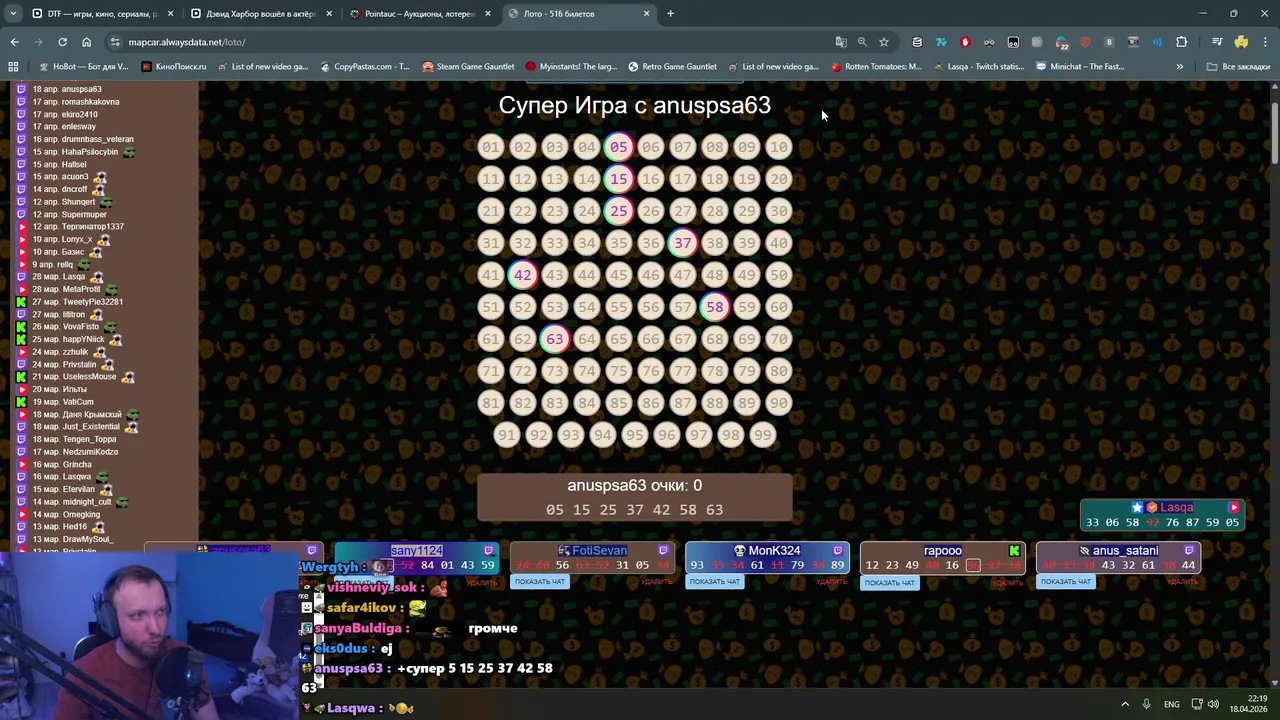
Task: Open the Rotten Tomatoes bookmark
Action: (x=876, y=67)
